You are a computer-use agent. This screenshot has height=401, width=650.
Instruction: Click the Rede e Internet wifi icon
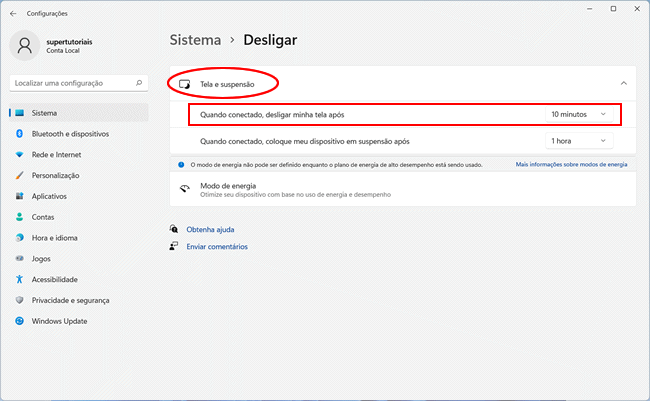coord(19,154)
